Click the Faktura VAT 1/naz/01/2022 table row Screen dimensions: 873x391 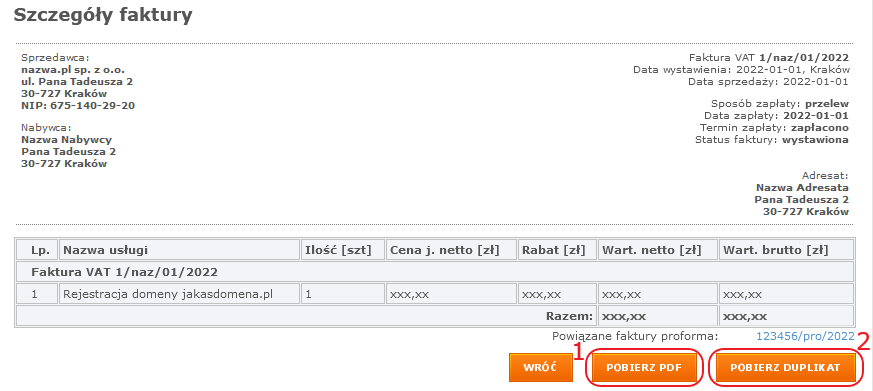click(x=435, y=272)
